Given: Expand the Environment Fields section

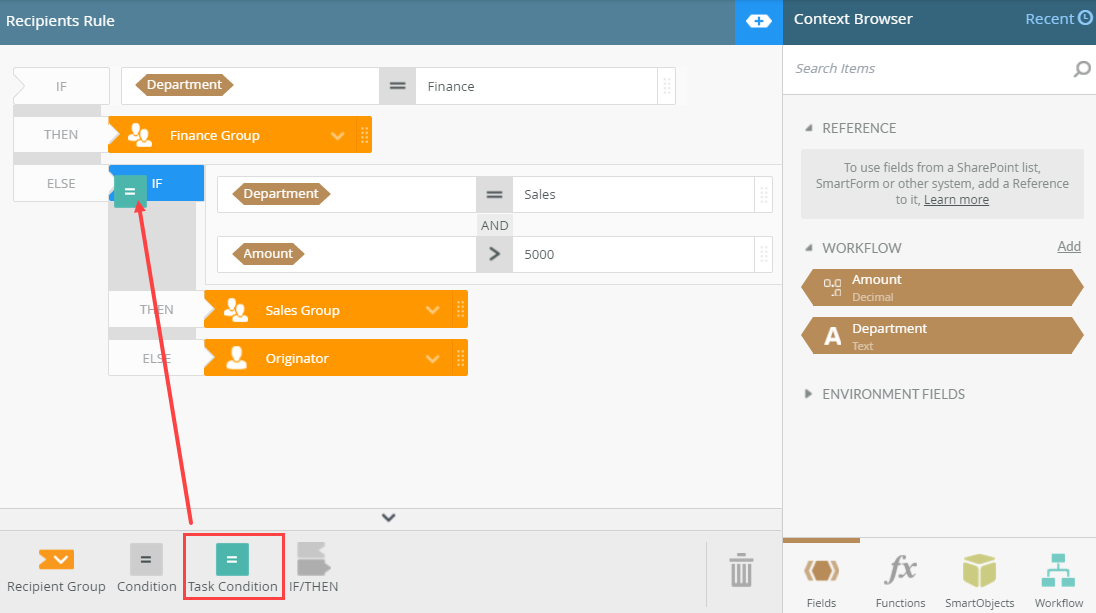Looking at the screenshot, I should [x=809, y=394].
